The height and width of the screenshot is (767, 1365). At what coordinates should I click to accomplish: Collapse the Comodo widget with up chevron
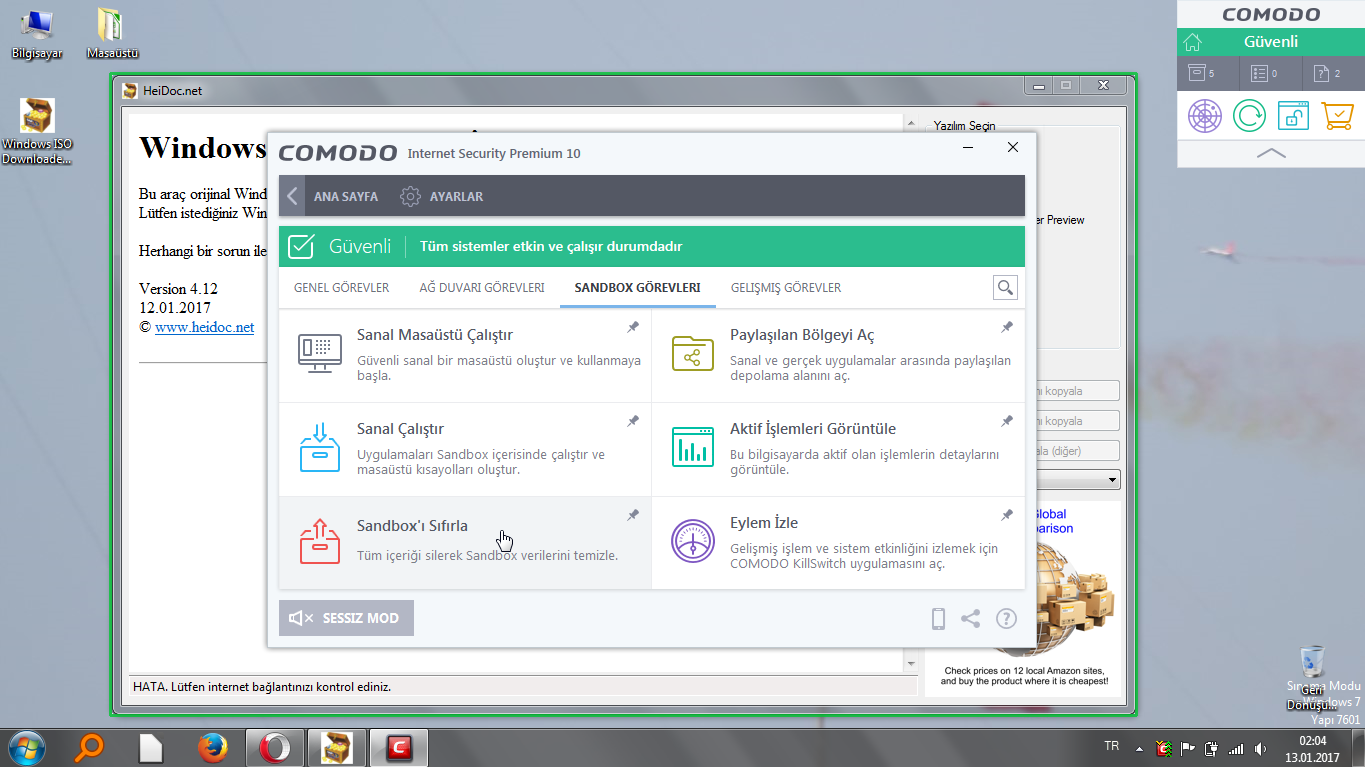pyautogui.click(x=1271, y=153)
